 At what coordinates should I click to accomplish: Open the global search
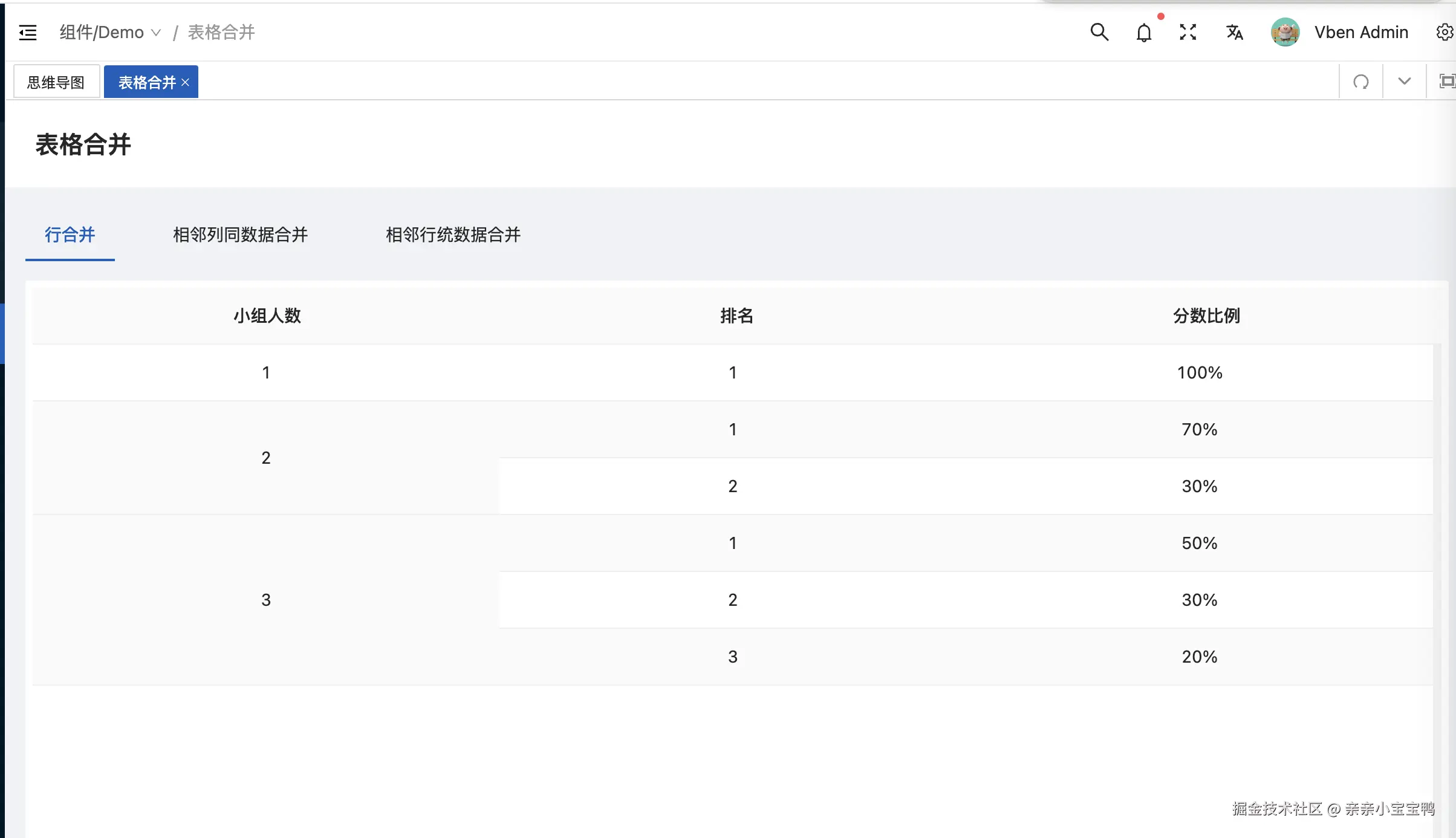pos(1099,32)
